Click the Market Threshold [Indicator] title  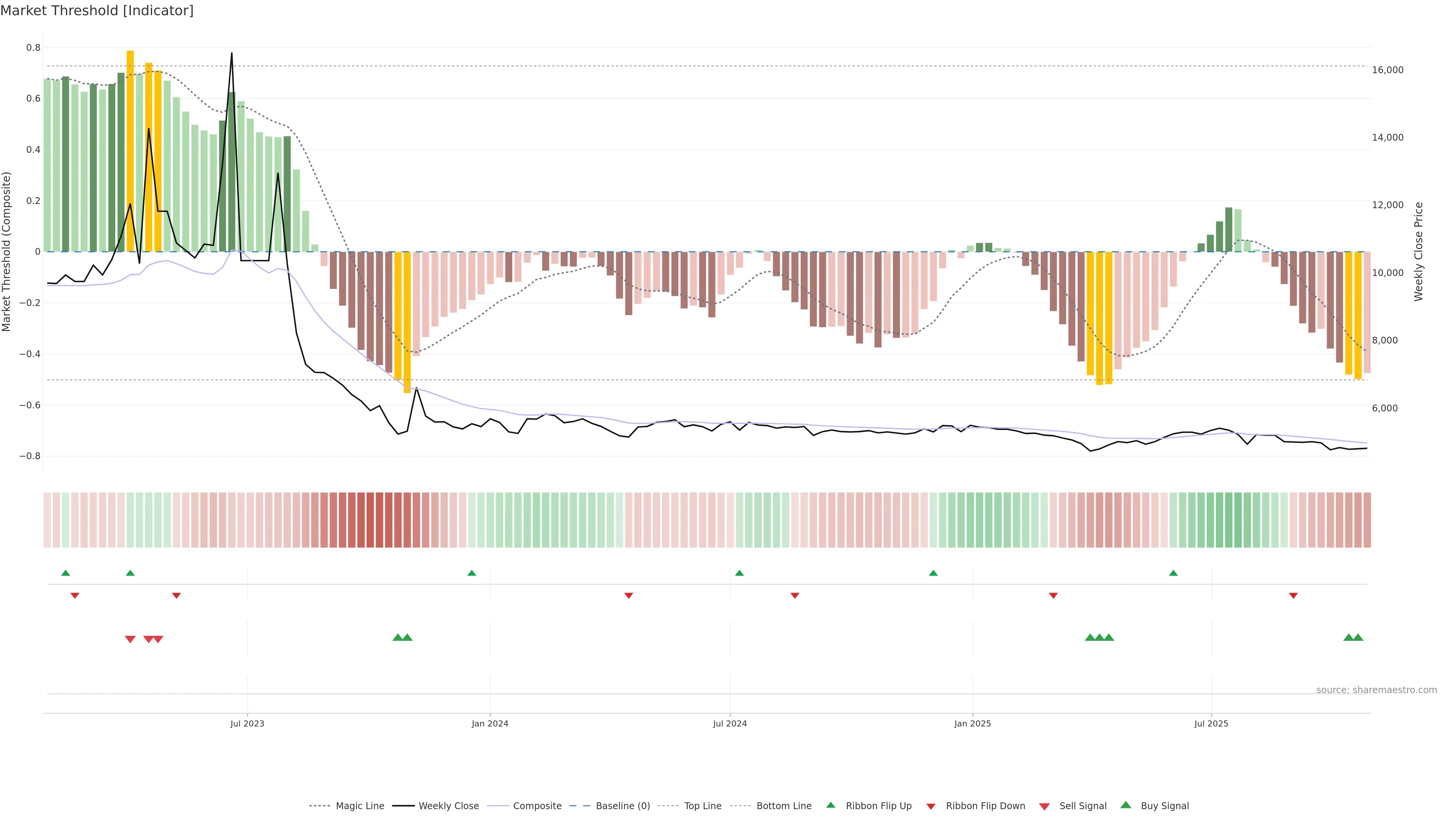point(97,11)
